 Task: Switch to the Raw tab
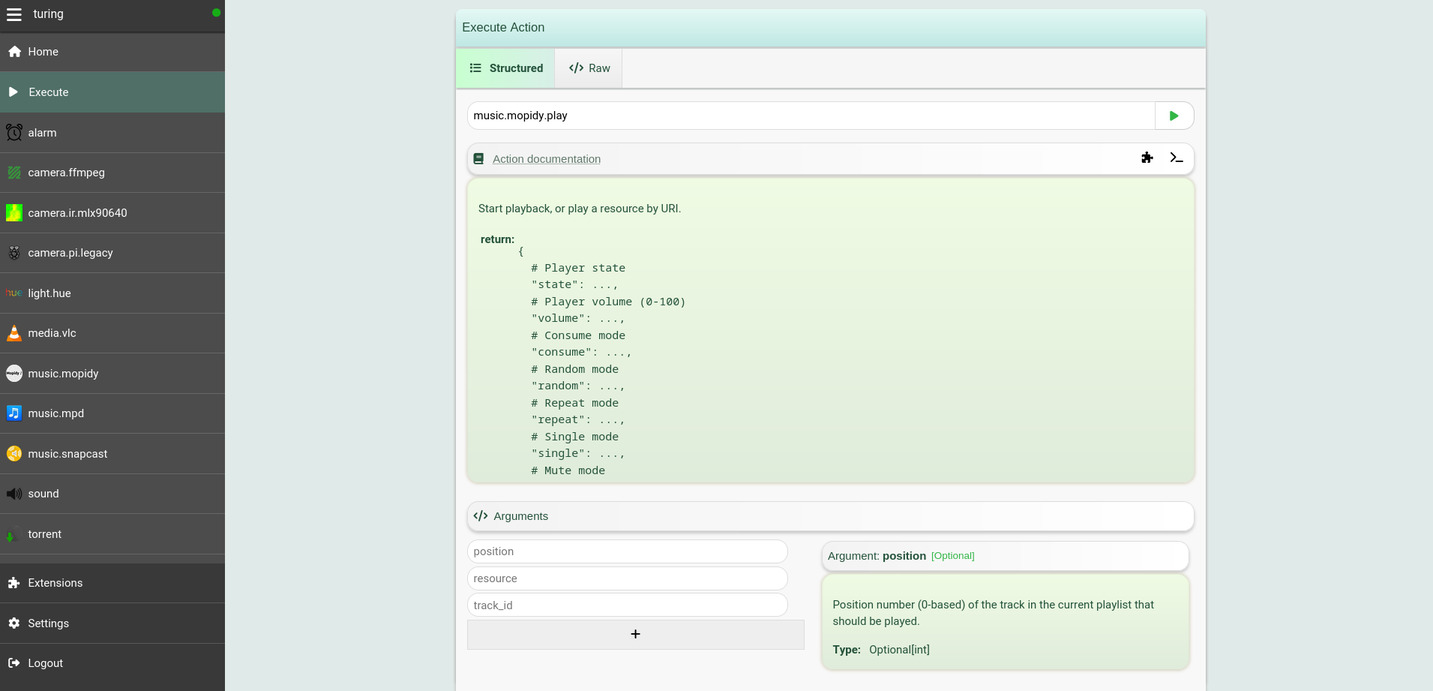[589, 67]
